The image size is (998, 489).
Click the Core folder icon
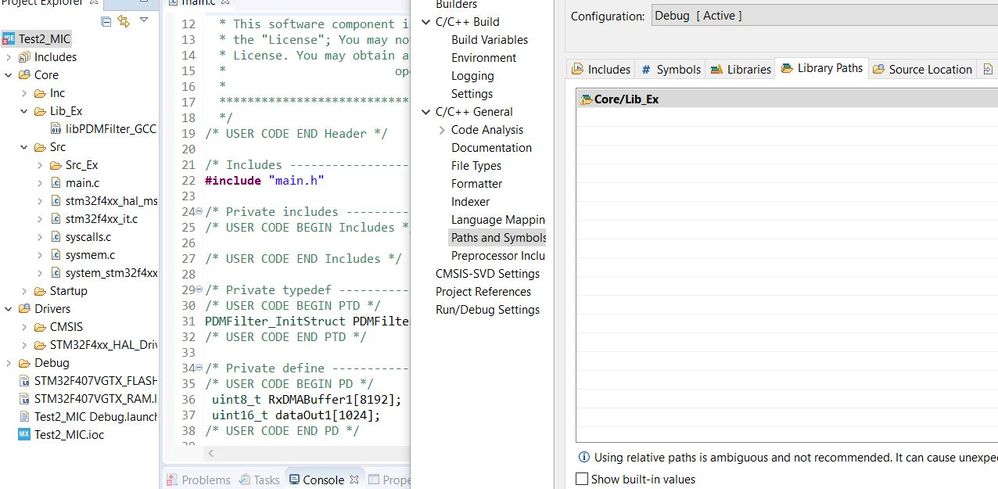click(x=24, y=75)
